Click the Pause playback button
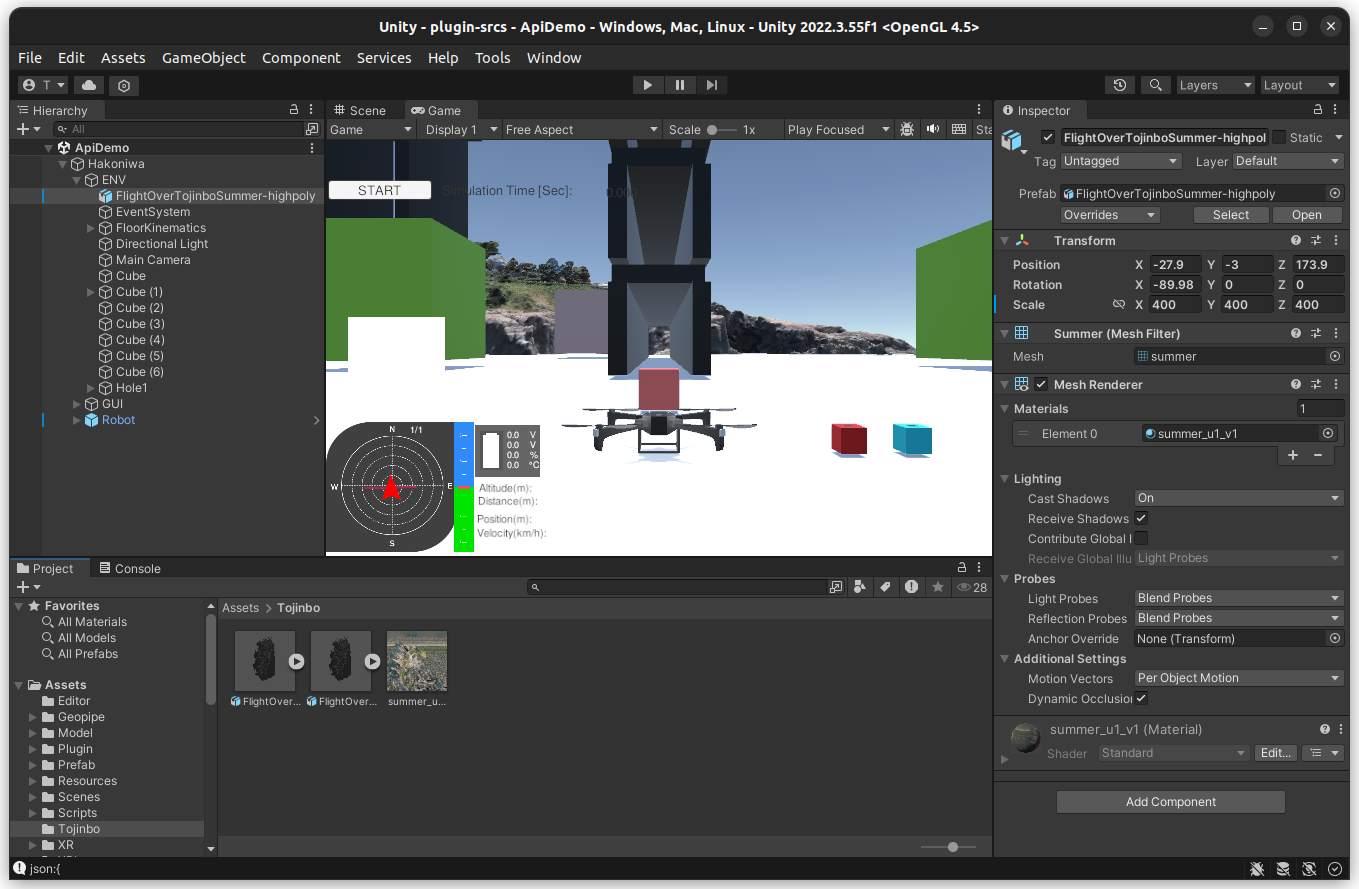The image size is (1359, 889). tap(680, 85)
